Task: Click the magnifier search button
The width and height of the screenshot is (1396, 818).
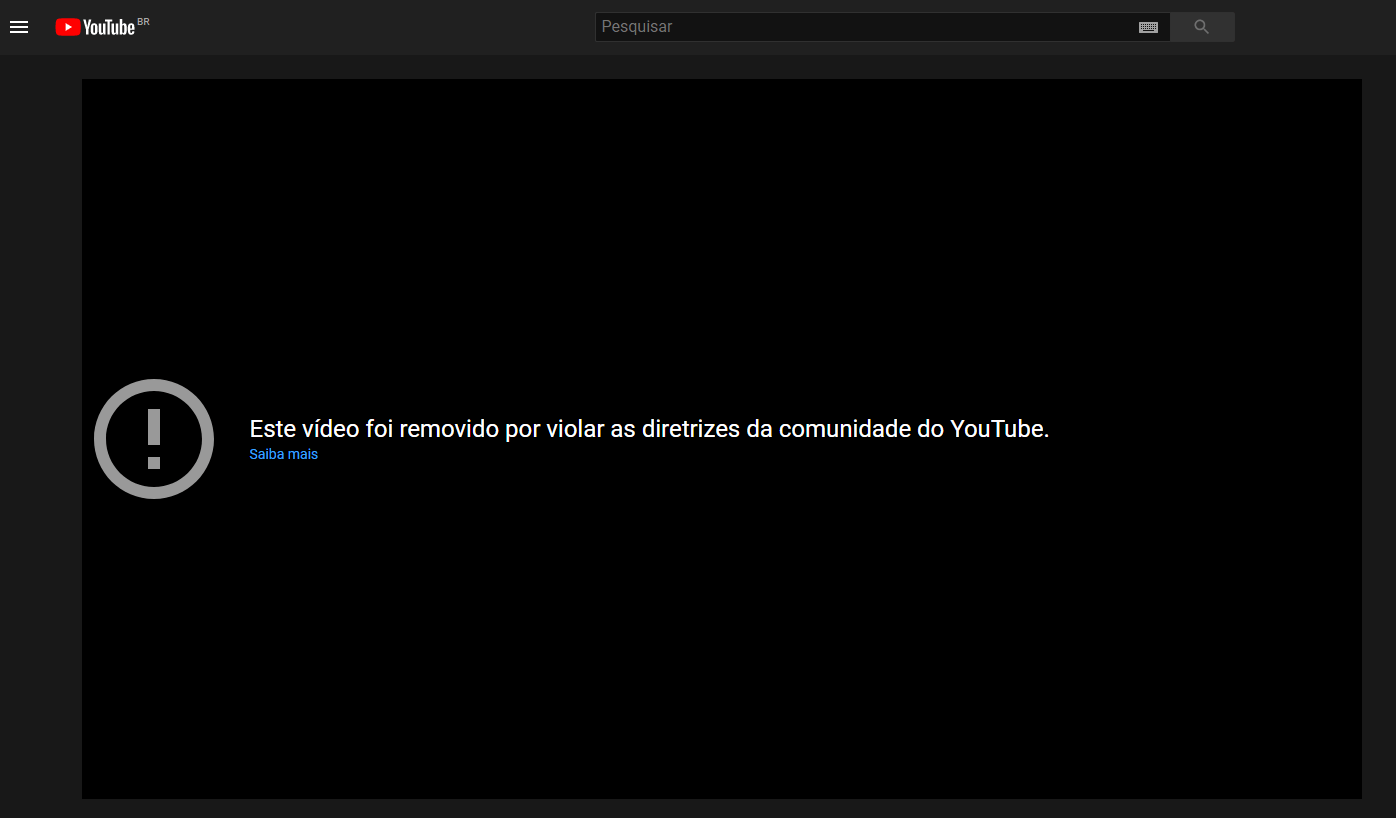Action: 1202,27
